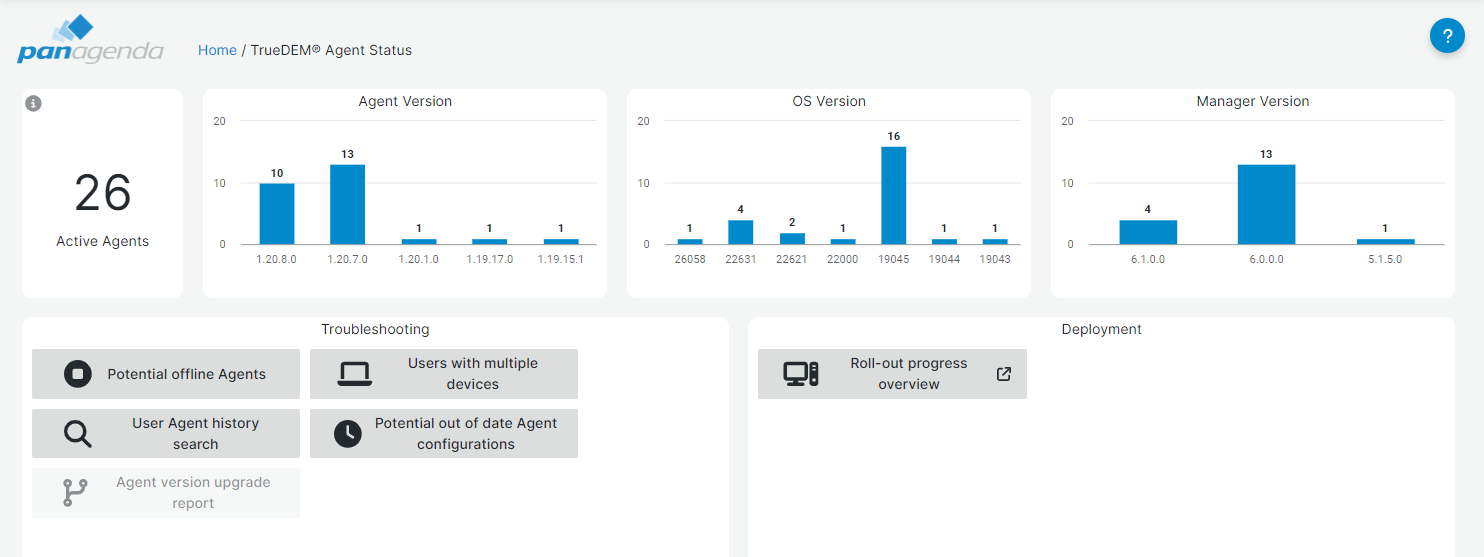
Task: Go to Home breadcrumb link
Action: tap(217, 50)
